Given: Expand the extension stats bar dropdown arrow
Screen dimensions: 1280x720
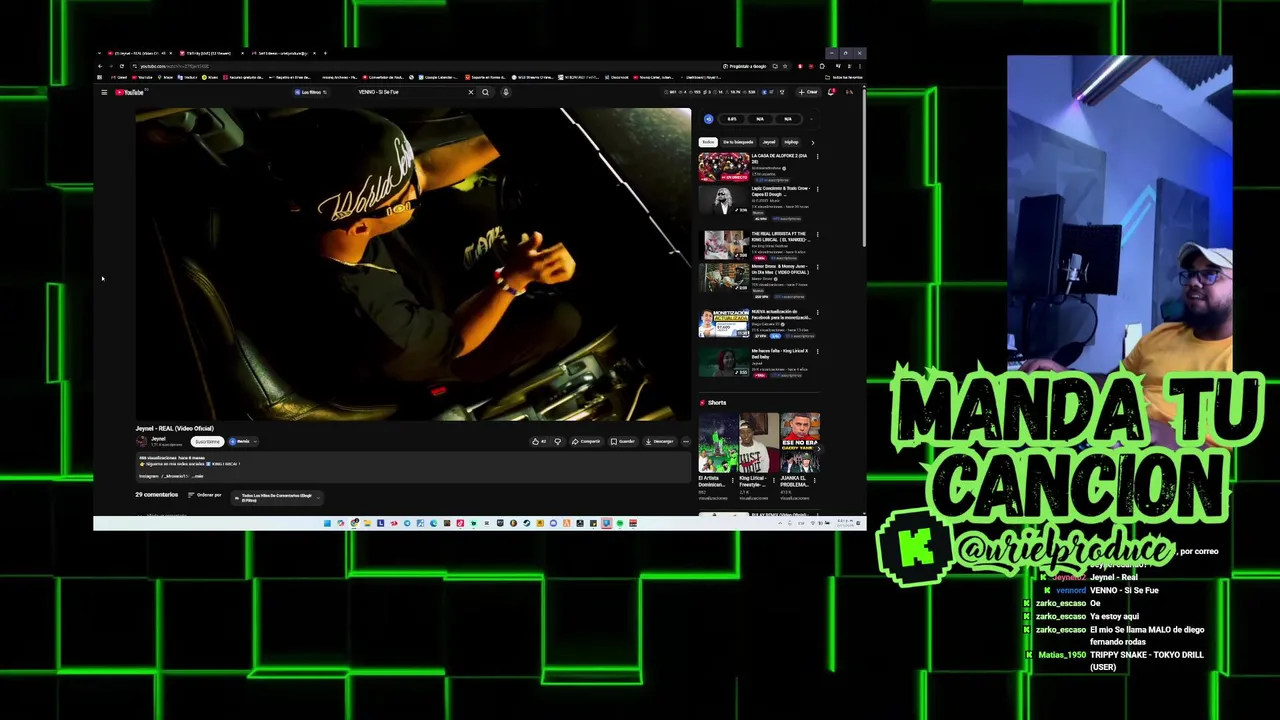Looking at the screenshot, I should [x=812, y=119].
